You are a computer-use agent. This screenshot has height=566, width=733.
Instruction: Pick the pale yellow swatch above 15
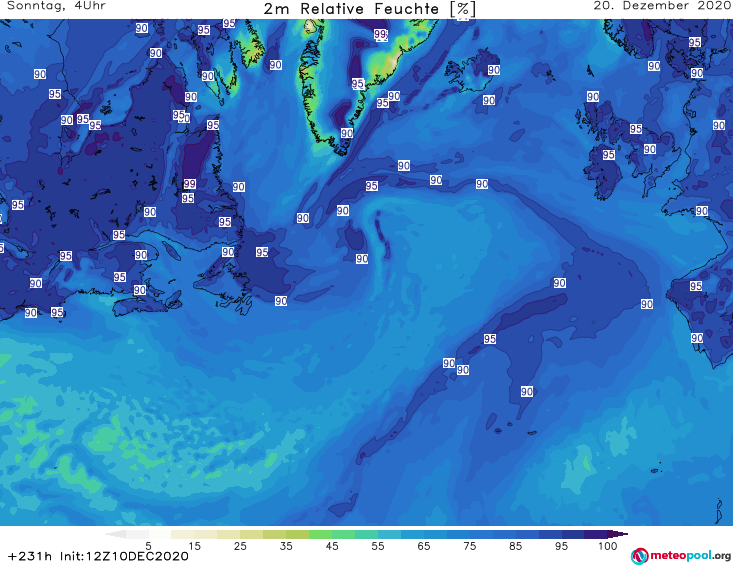pyautogui.click(x=183, y=534)
